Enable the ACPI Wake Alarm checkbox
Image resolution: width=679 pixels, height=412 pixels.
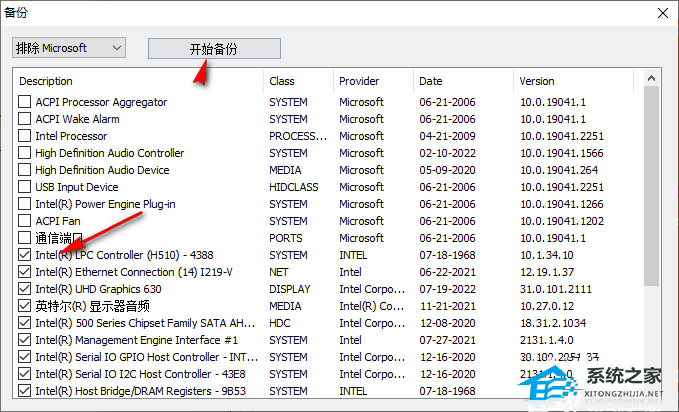tap(25, 119)
